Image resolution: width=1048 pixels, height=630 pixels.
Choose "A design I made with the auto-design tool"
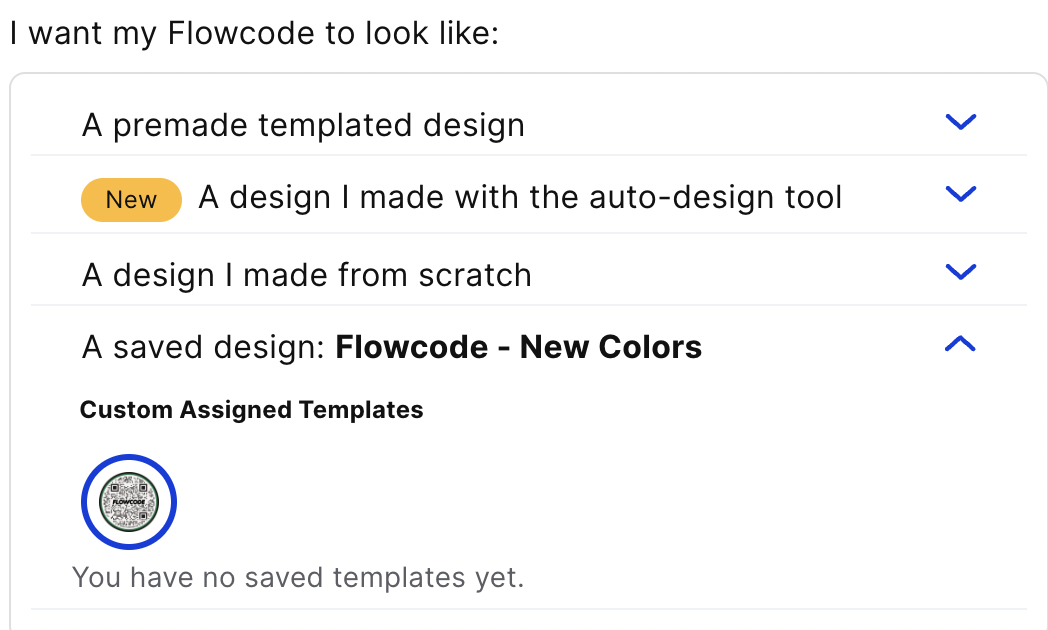click(520, 198)
